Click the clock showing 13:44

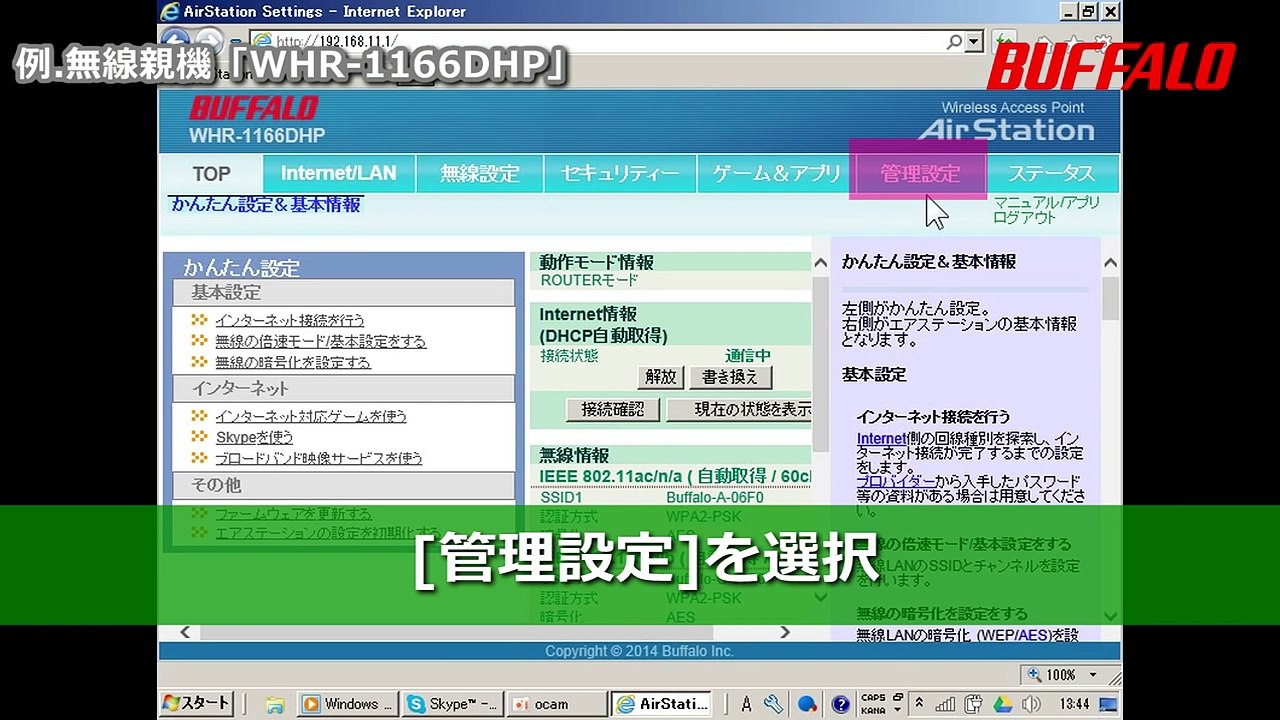coord(1074,704)
